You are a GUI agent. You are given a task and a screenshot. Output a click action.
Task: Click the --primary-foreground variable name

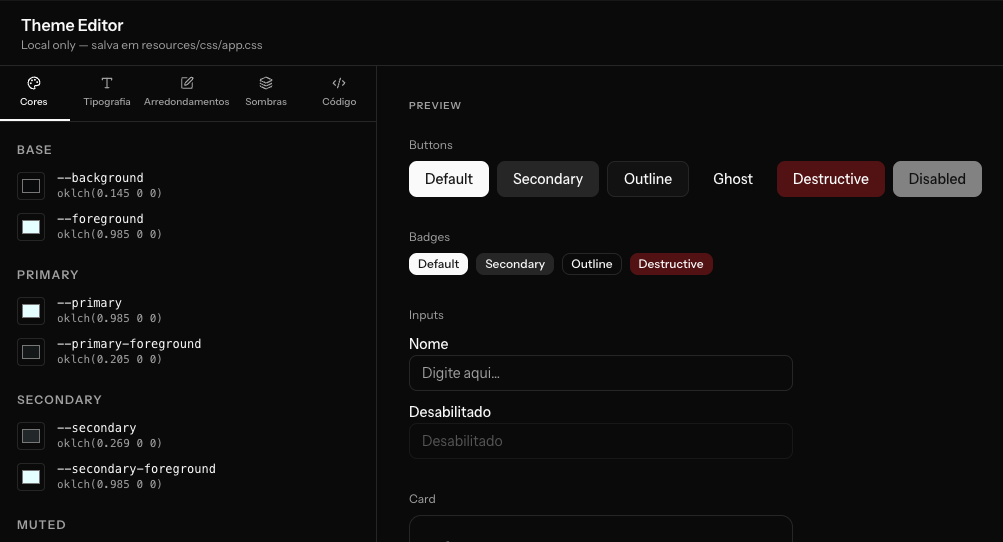(x=129, y=344)
